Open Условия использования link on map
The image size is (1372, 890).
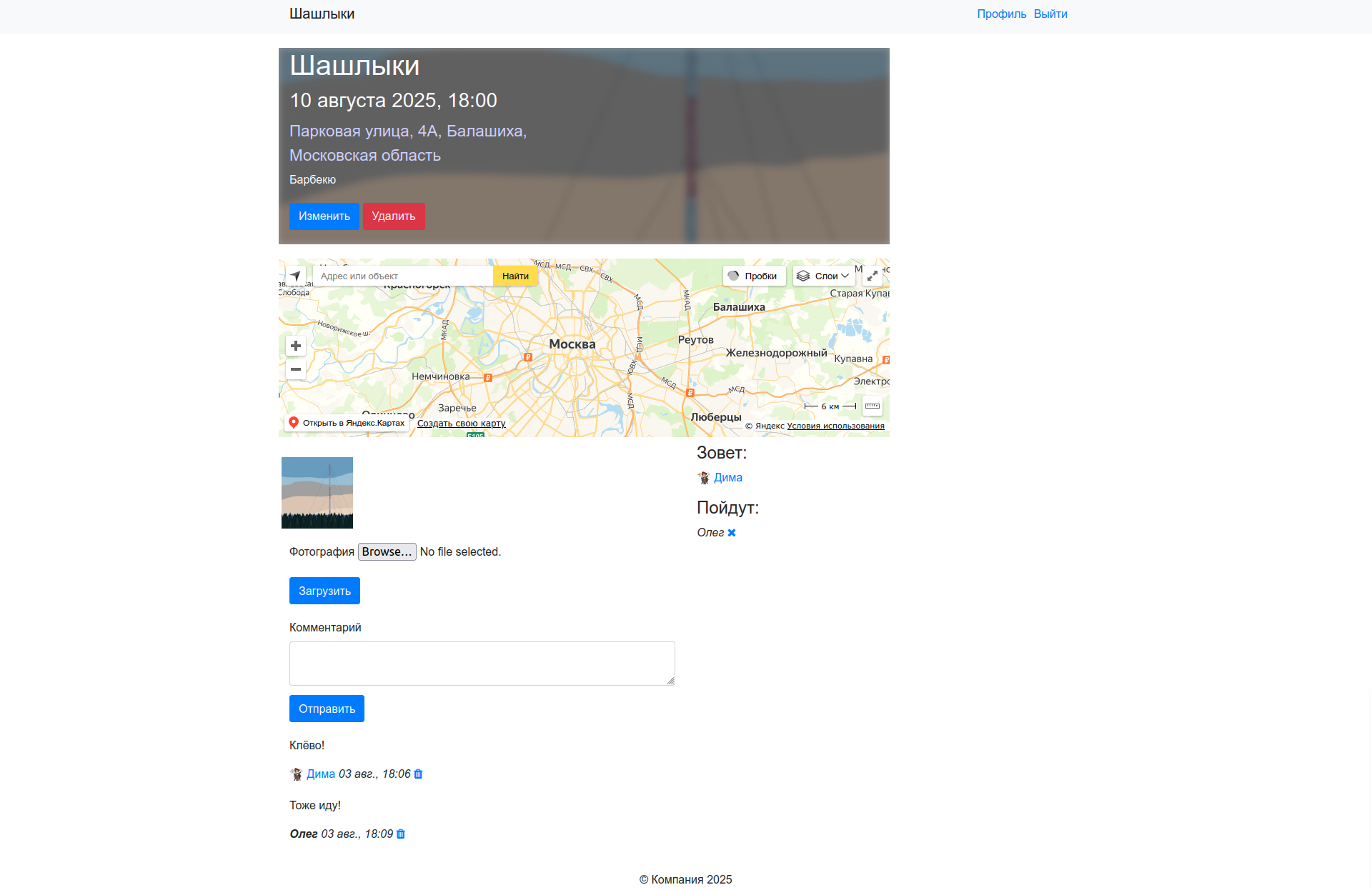coord(835,426)
